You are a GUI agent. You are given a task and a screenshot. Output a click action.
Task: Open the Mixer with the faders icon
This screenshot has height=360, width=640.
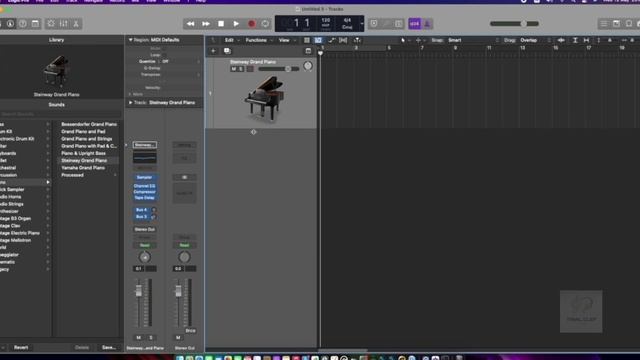coord(64,24)
